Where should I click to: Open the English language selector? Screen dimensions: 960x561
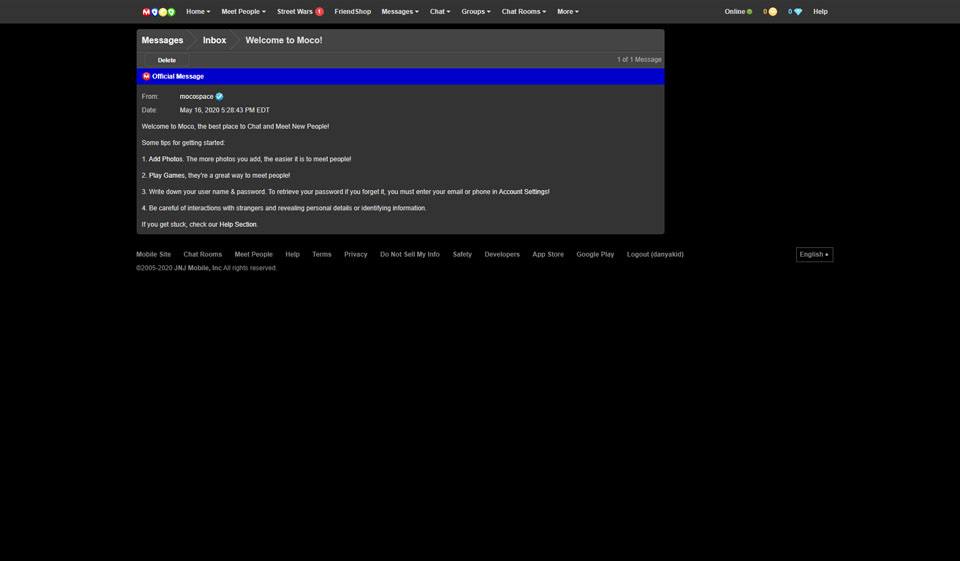click(x=814, y=255)
